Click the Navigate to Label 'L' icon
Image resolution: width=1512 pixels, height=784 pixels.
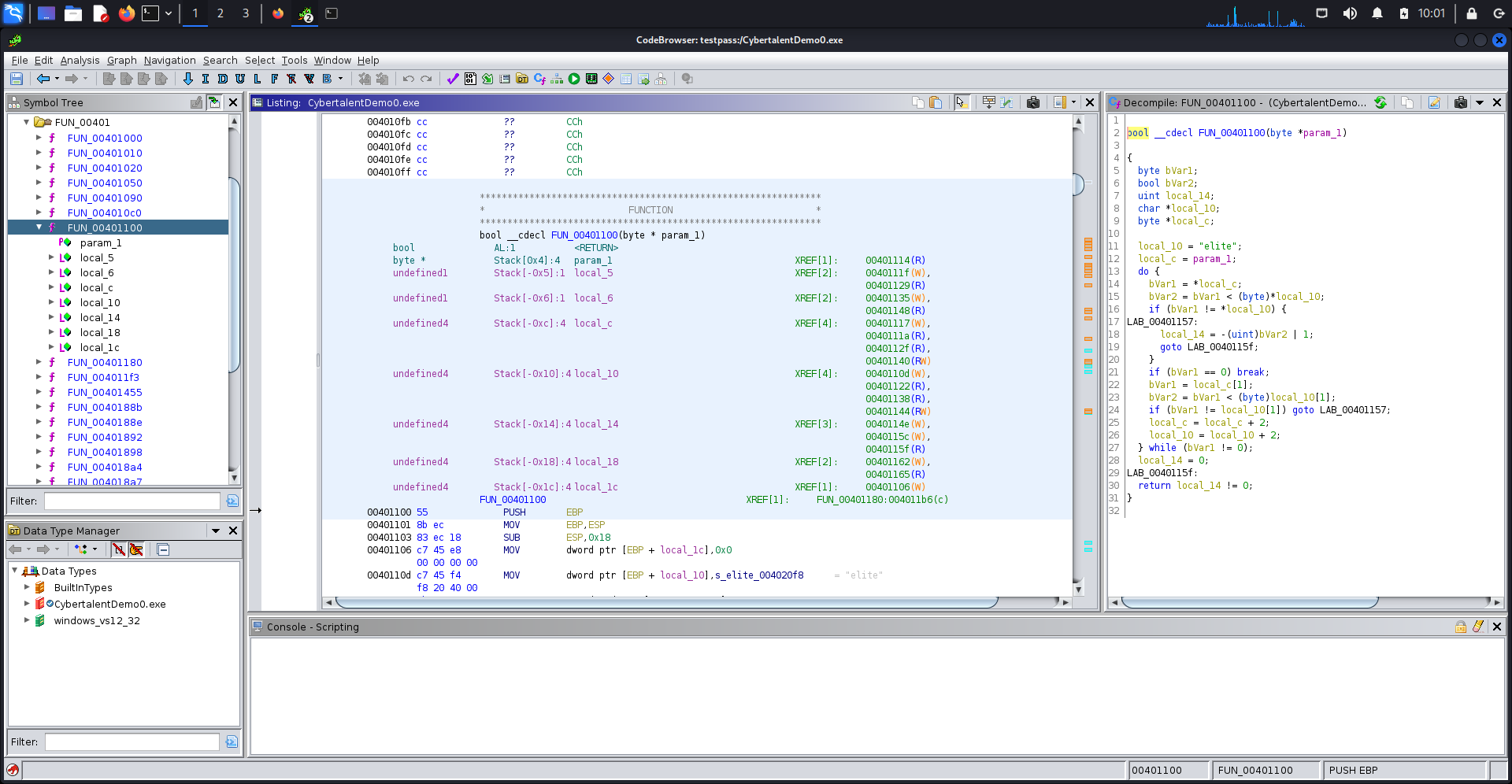tap(258, 79)
